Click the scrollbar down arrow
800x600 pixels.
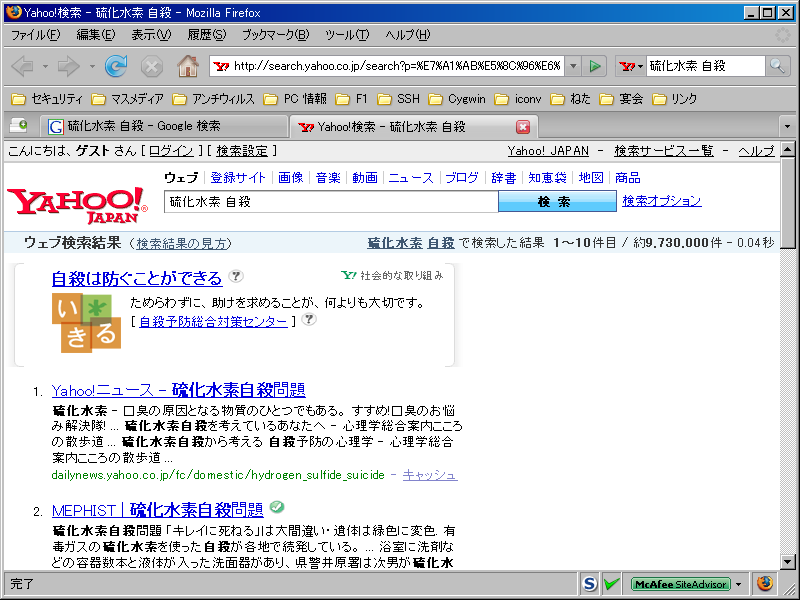point(787,562)
